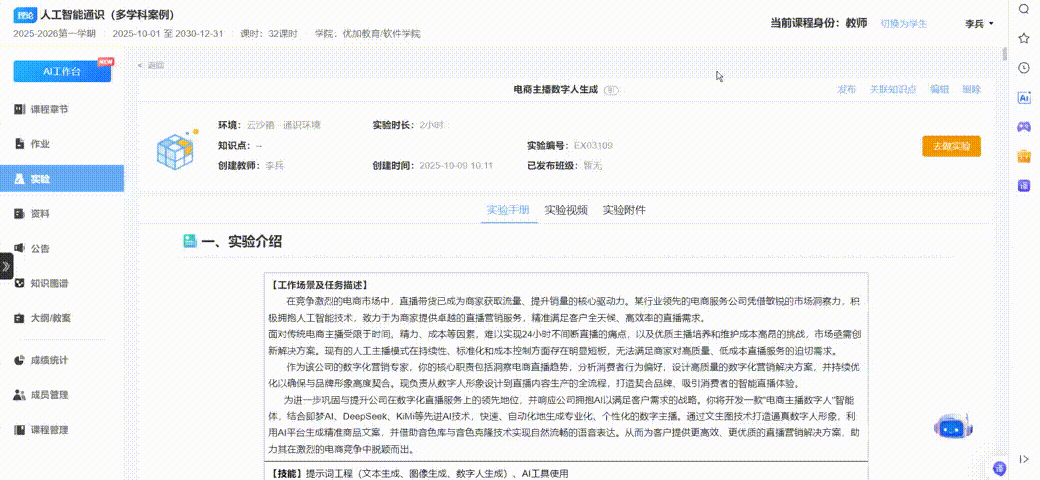
Task: Click the orange 去做实验 button
Action: (x=951, y=146)
